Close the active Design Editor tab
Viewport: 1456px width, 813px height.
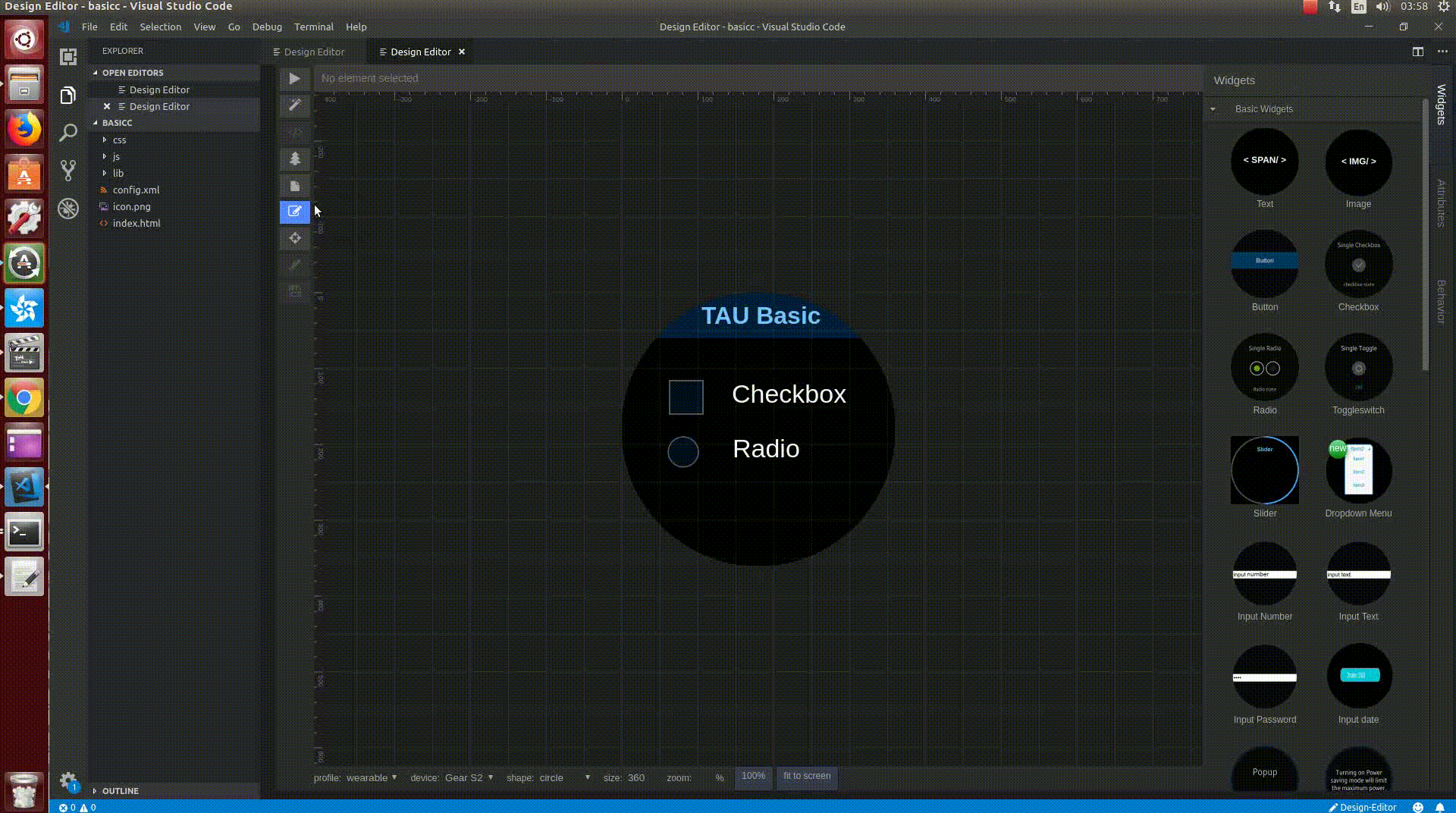point(461,52)
